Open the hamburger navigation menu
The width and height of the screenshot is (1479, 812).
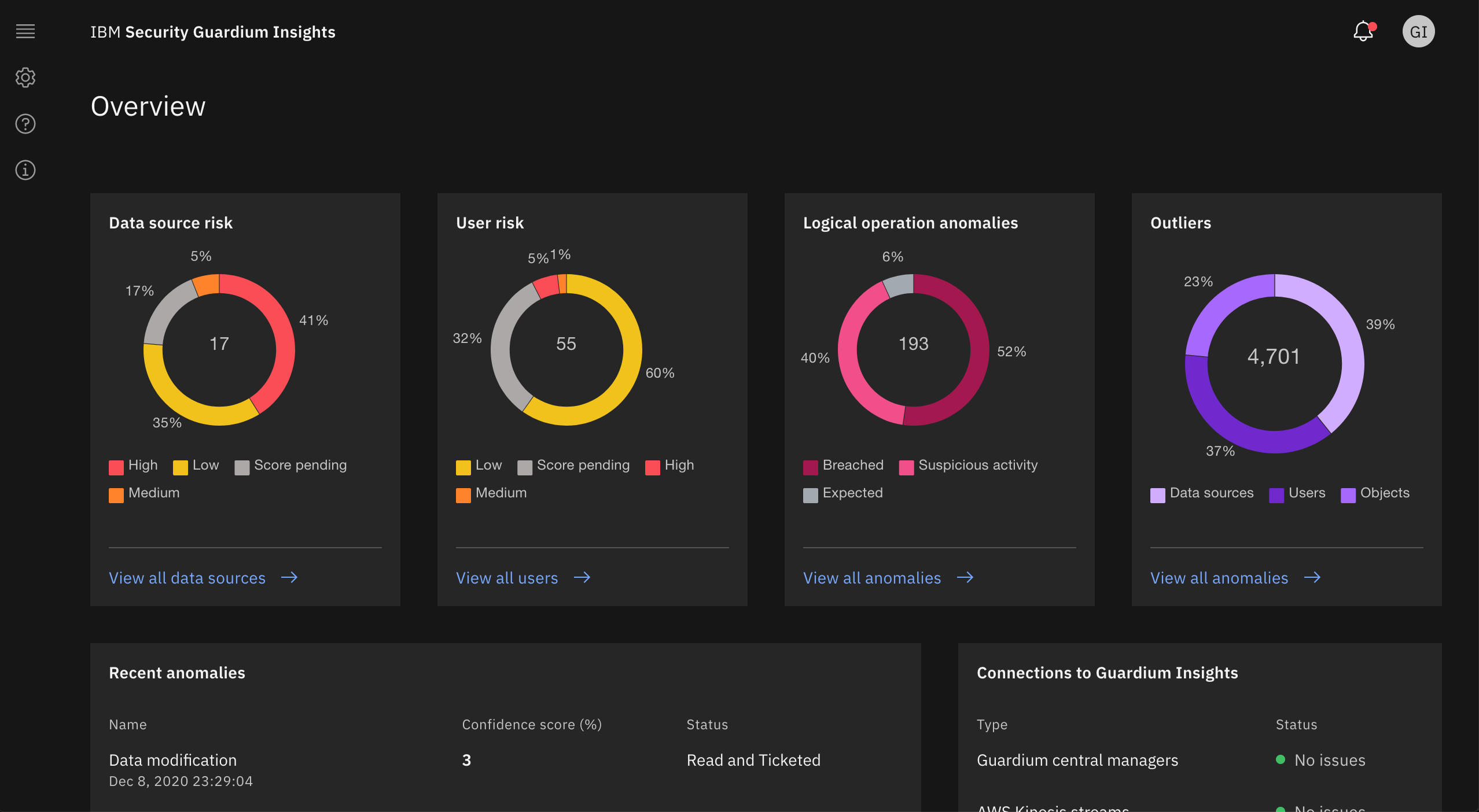click(x=25, y=31)
